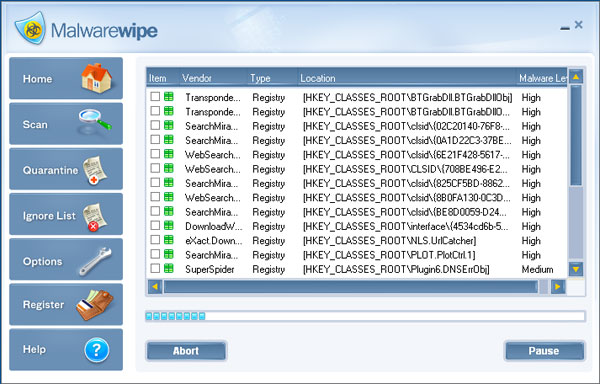Open the Register section
The height and width of the screenshot is (384, 600).
66,304
